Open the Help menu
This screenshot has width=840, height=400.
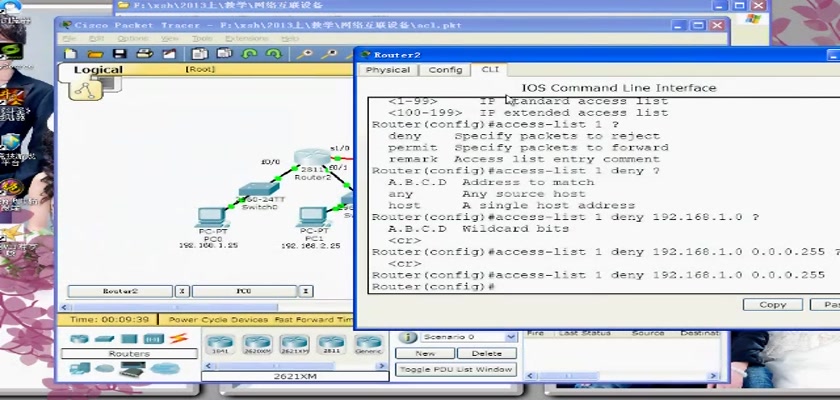coord(290,39)
